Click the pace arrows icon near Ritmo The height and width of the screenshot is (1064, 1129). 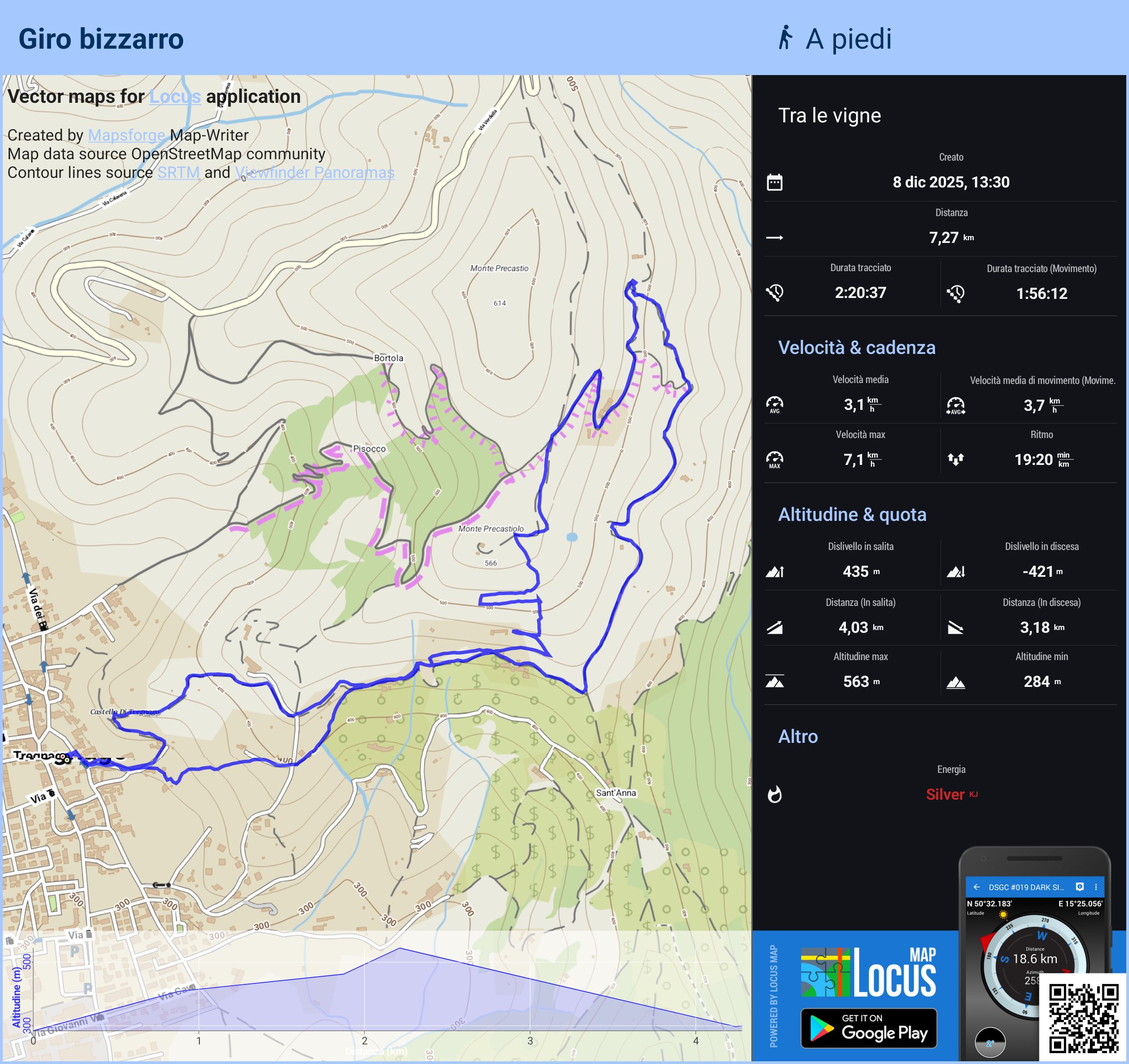point(956,459)
